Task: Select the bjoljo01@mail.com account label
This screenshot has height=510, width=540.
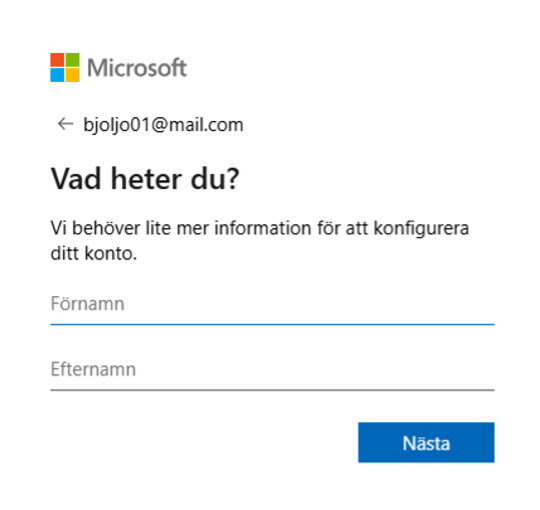Action: pos(164,125)
